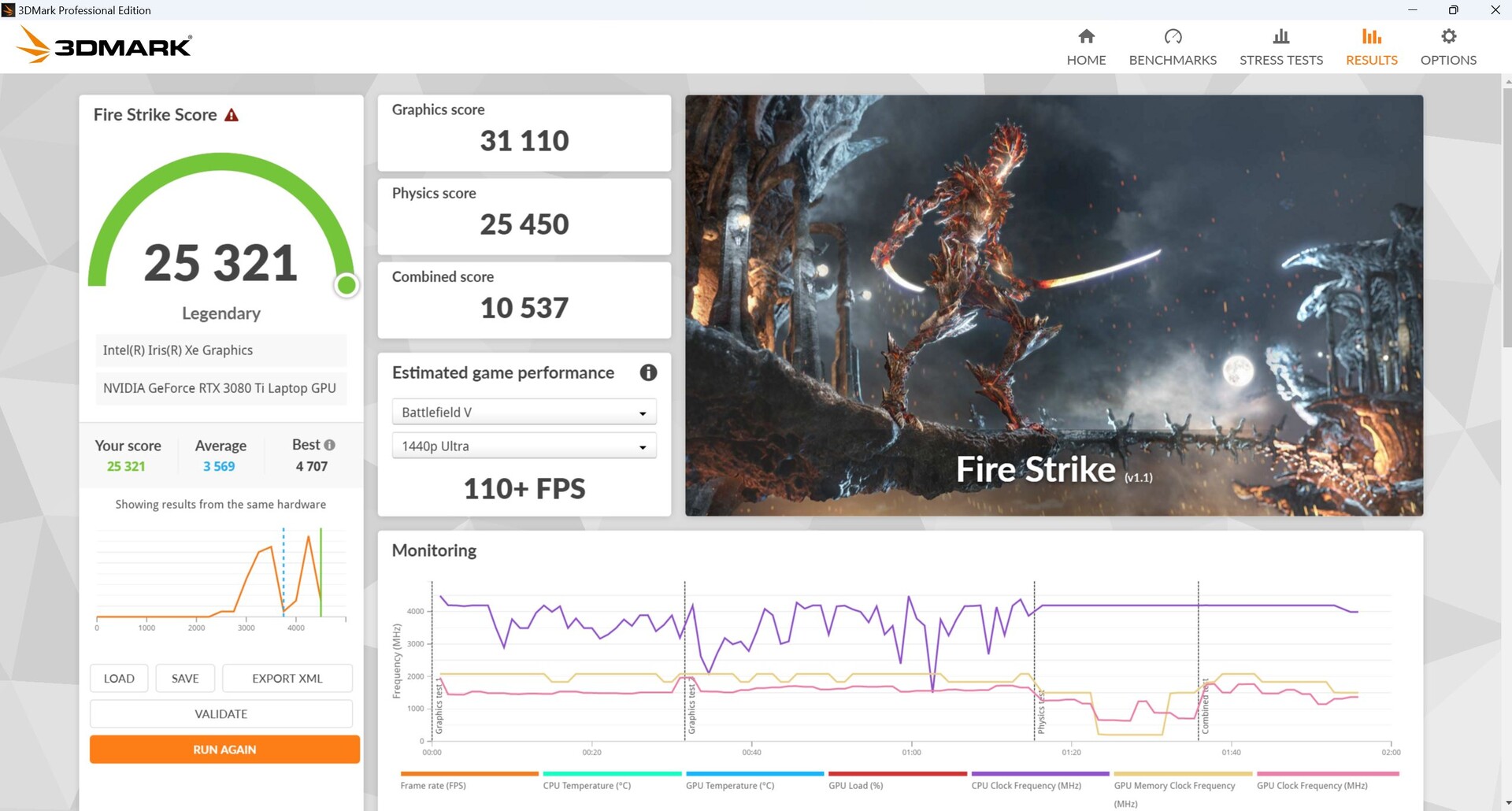The image size is (1512, 811).
Task: Click the Best score 4 707
Action: click(x=312, y=466)
